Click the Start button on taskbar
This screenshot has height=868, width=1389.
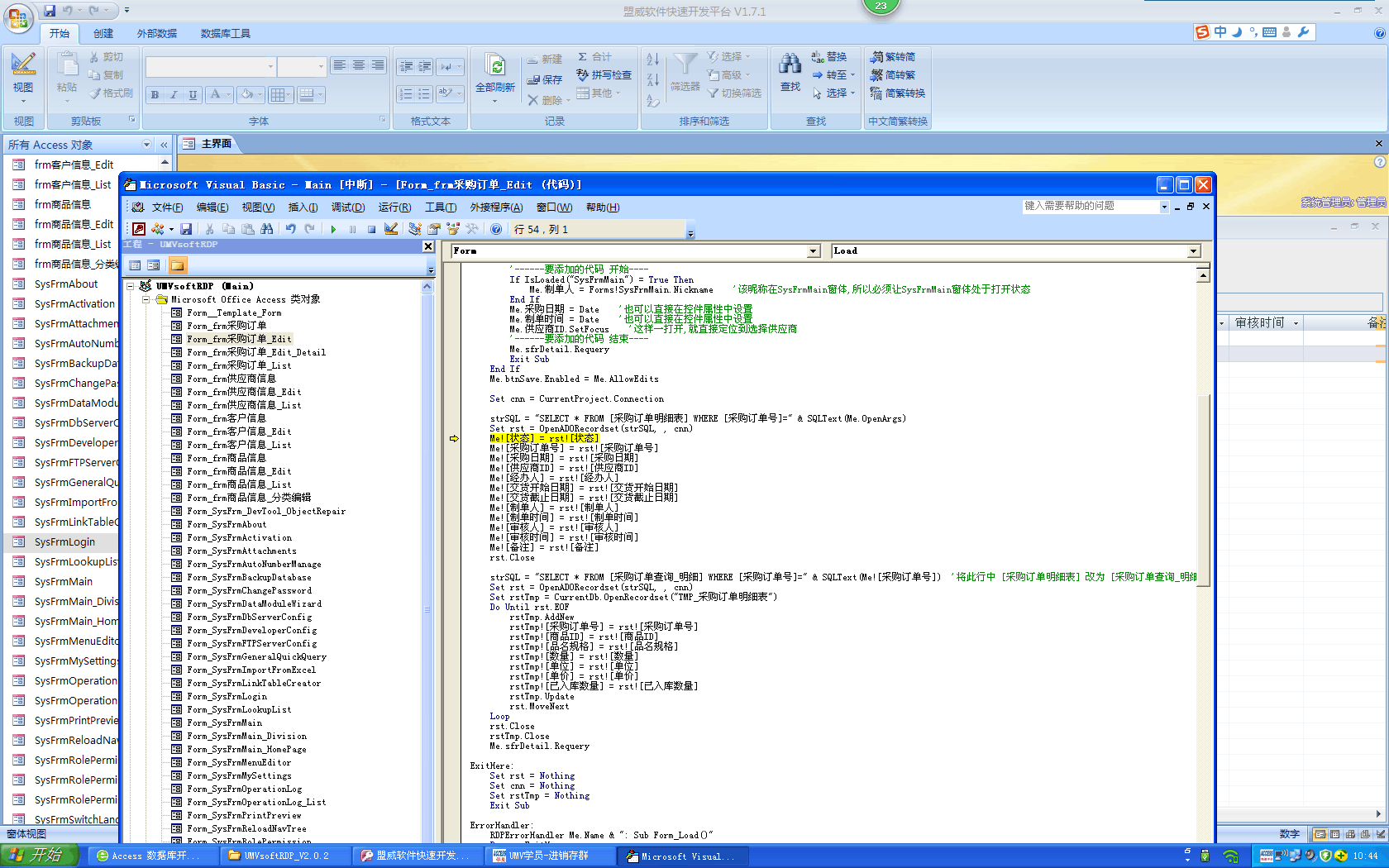coord(40,856)
